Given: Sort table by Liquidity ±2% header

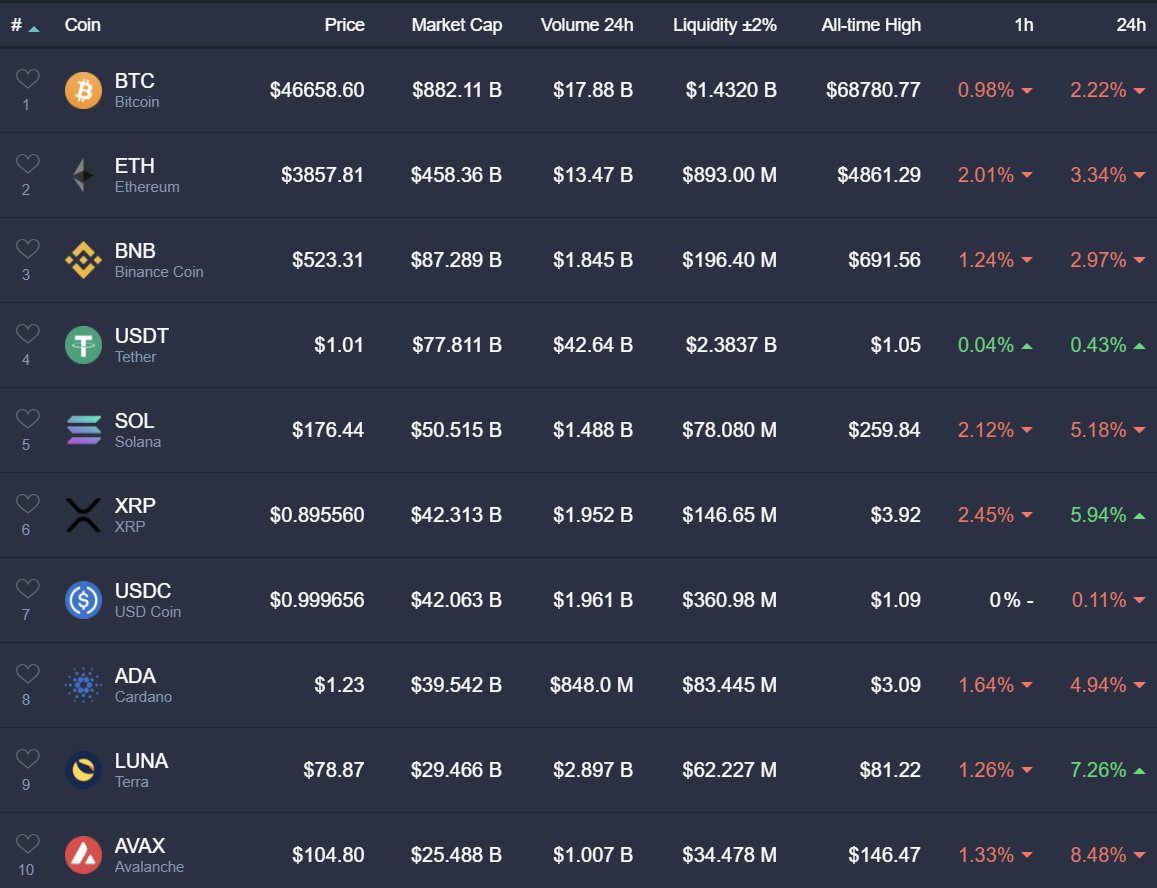Looking at the screenshot, I should pos(725,25).
